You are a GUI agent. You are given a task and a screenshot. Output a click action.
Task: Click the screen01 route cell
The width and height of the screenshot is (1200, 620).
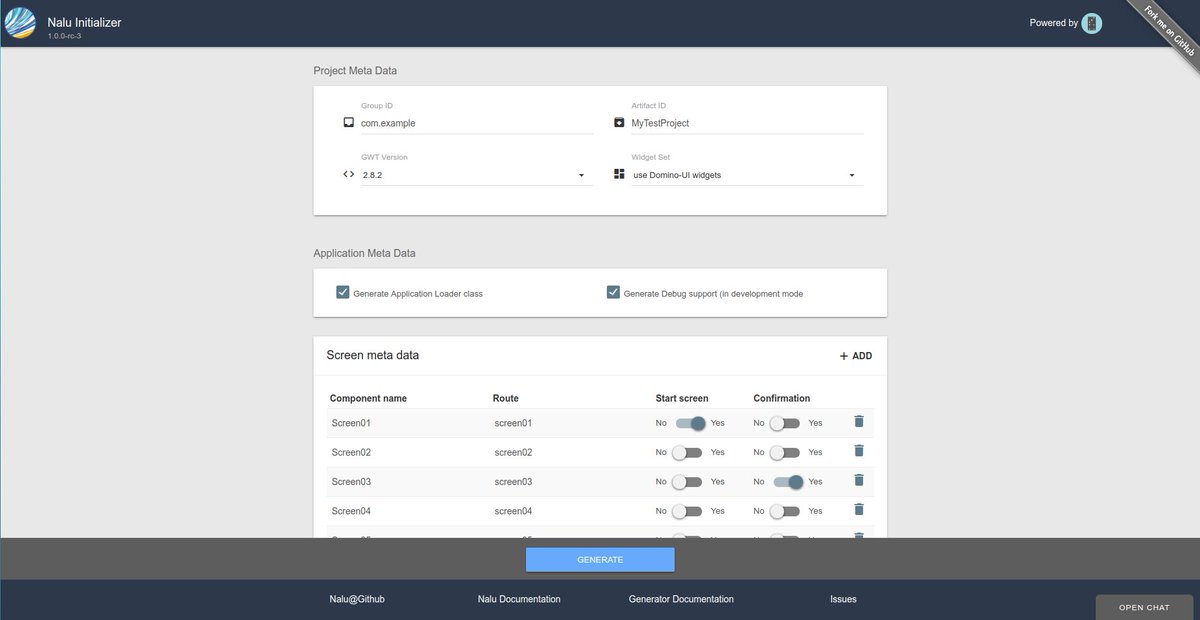coord(513,423)
